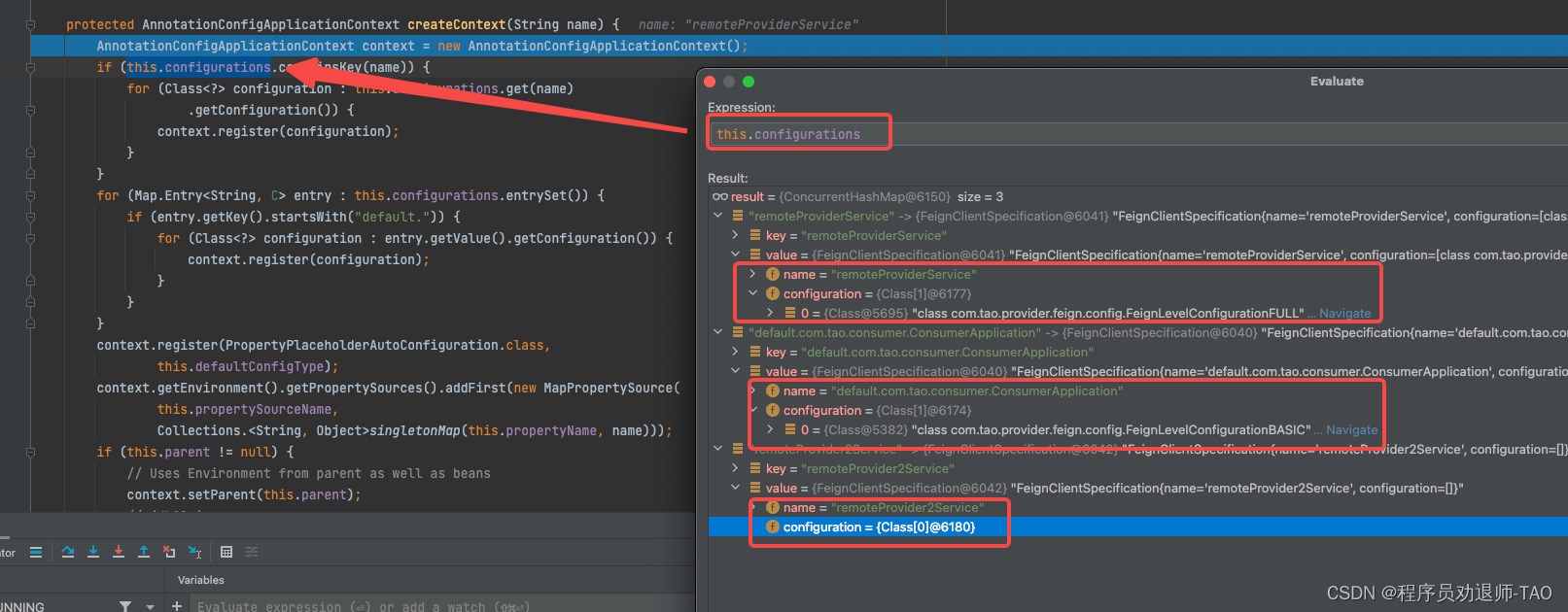
Task: Open Navigate link for FeignLevelConfigurationBASIC
Action: pos(1351,429)
